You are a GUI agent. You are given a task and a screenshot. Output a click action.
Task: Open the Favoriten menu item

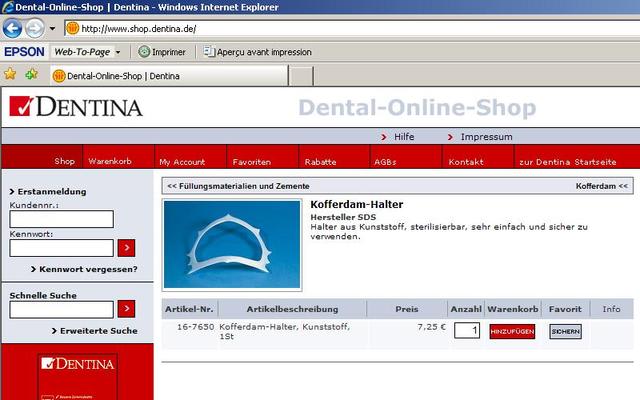coord(251,162)
